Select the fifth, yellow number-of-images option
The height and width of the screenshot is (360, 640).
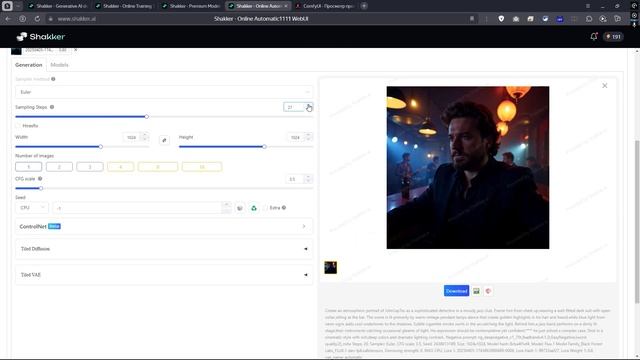pyautogui.click(x=158, y=167)
